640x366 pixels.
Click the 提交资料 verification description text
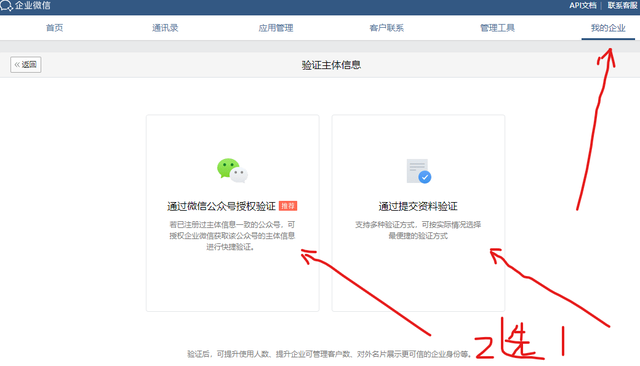(x=418, y=230)
